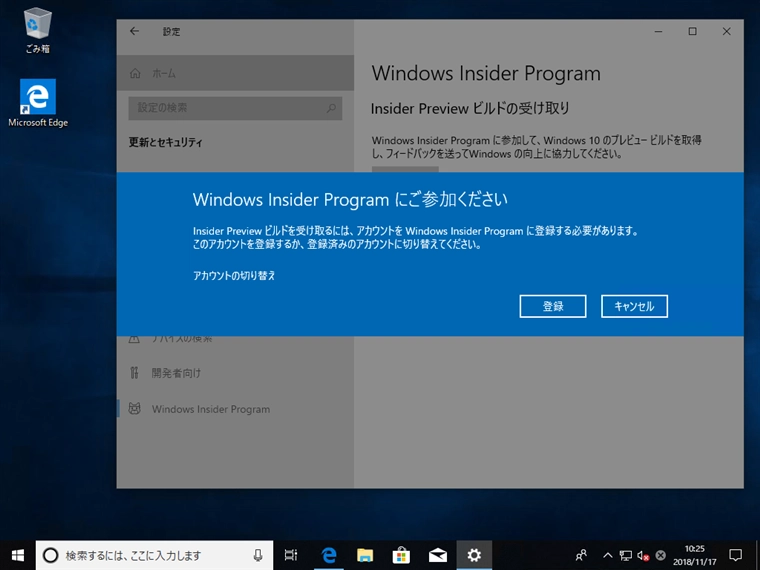Click the tools icon next to 開発者向け
This screenshot has height=570, width=760.
point(134,373)
